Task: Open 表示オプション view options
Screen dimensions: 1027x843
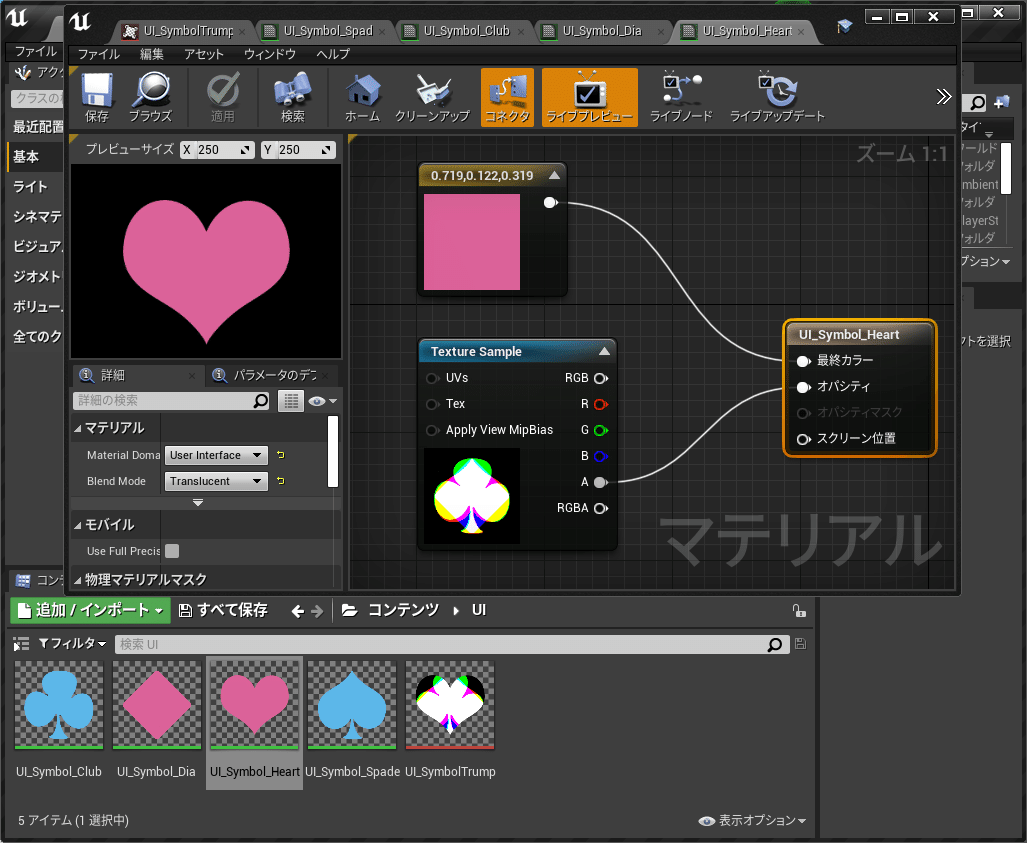Action: [752, 821]
